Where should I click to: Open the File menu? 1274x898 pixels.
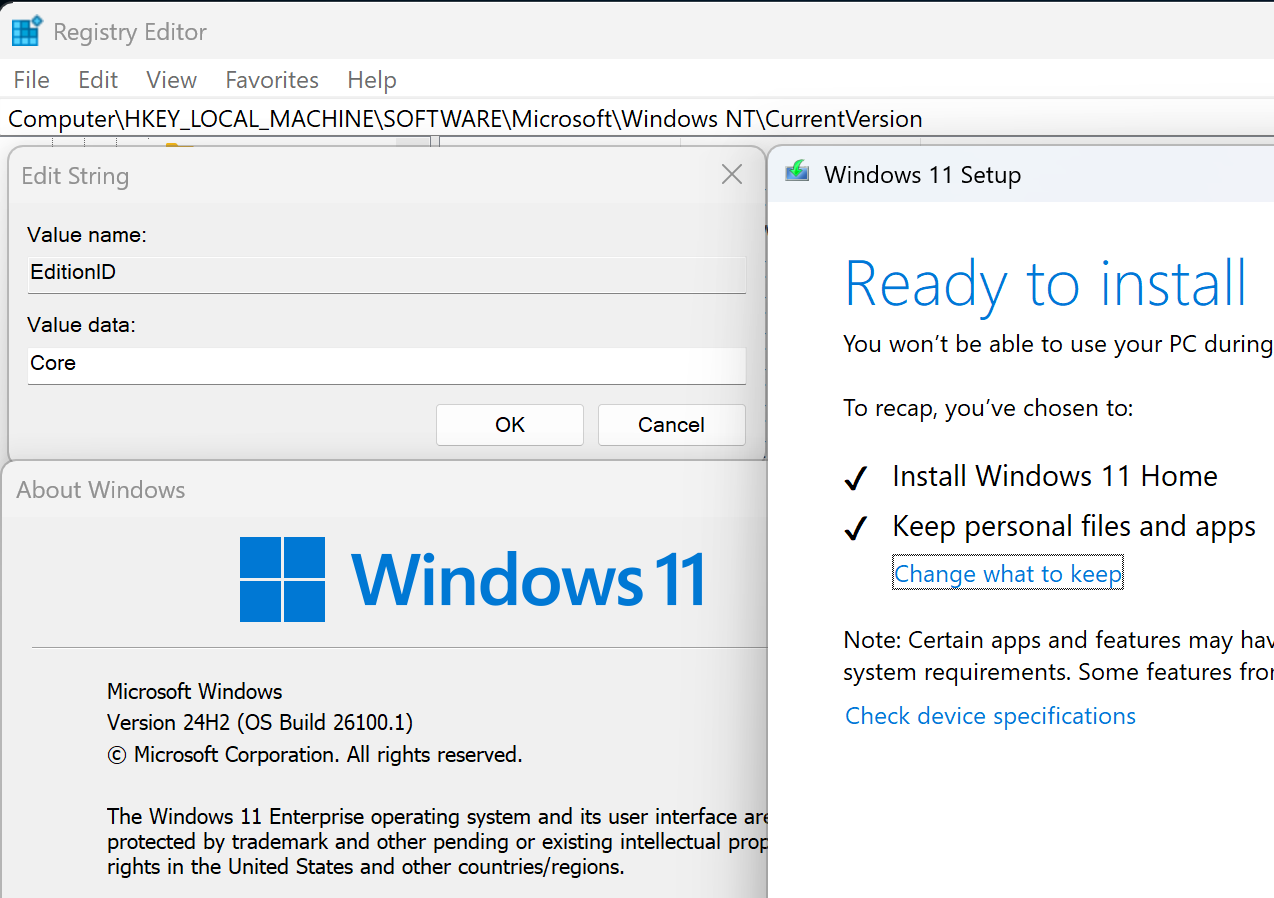32,80
